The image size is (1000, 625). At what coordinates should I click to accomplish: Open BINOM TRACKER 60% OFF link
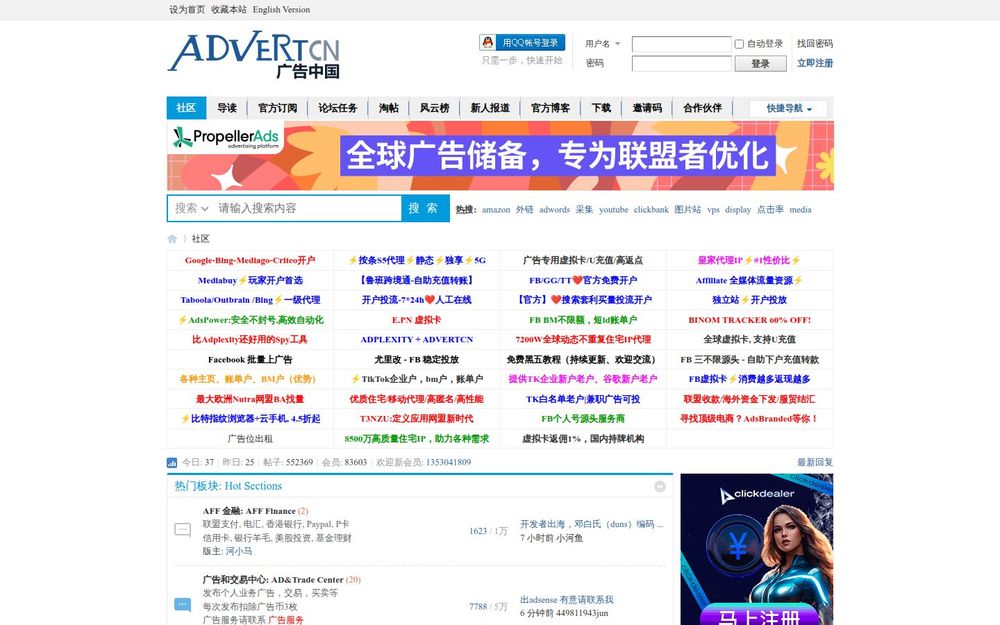point(749,320)
